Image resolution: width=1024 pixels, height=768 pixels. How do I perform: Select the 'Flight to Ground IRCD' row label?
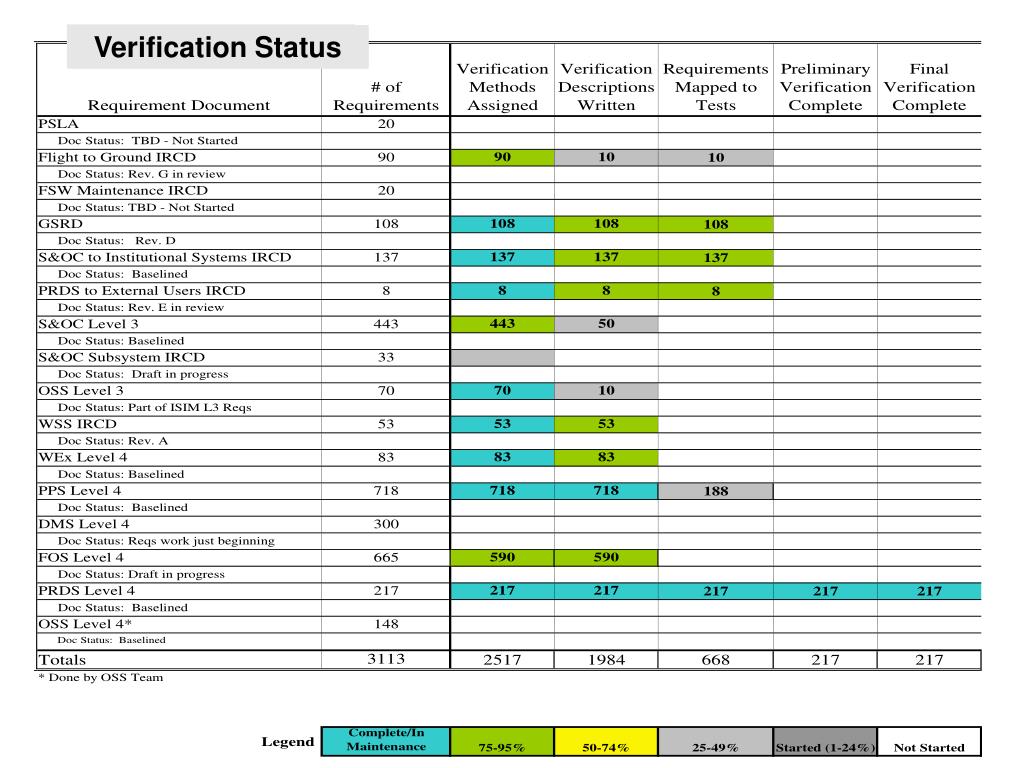[x=117, y=157]
